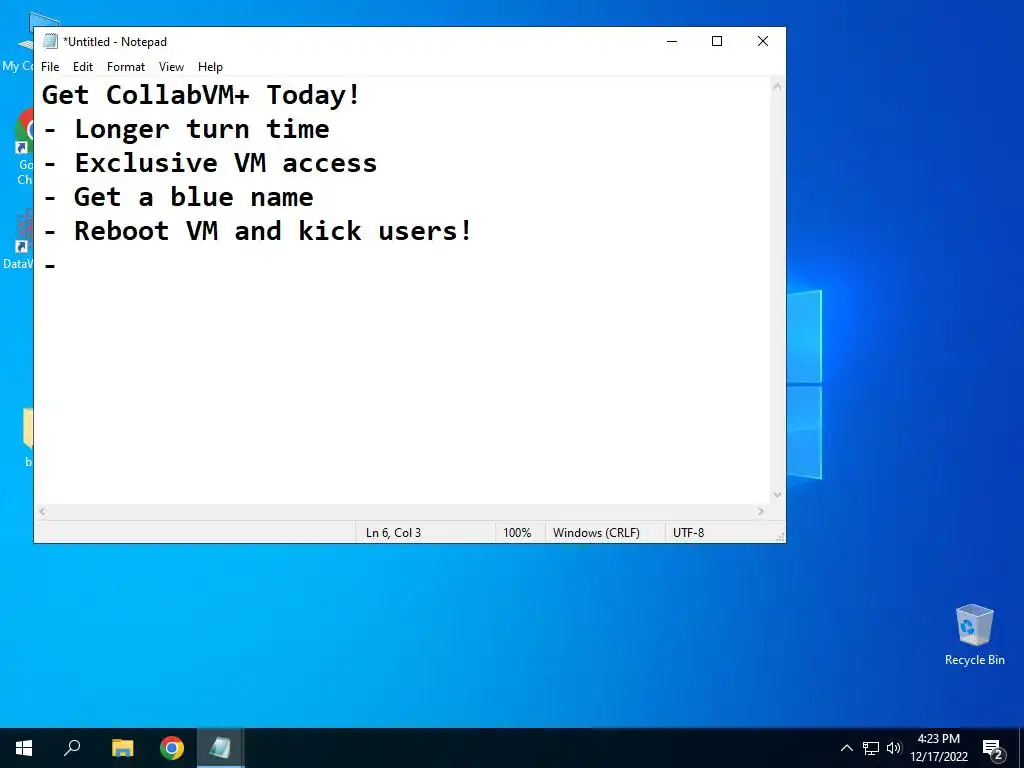Click the 'Get CollabVM+ Today!' line
The image size is (1024, 768).
click(x=200, y=95)
